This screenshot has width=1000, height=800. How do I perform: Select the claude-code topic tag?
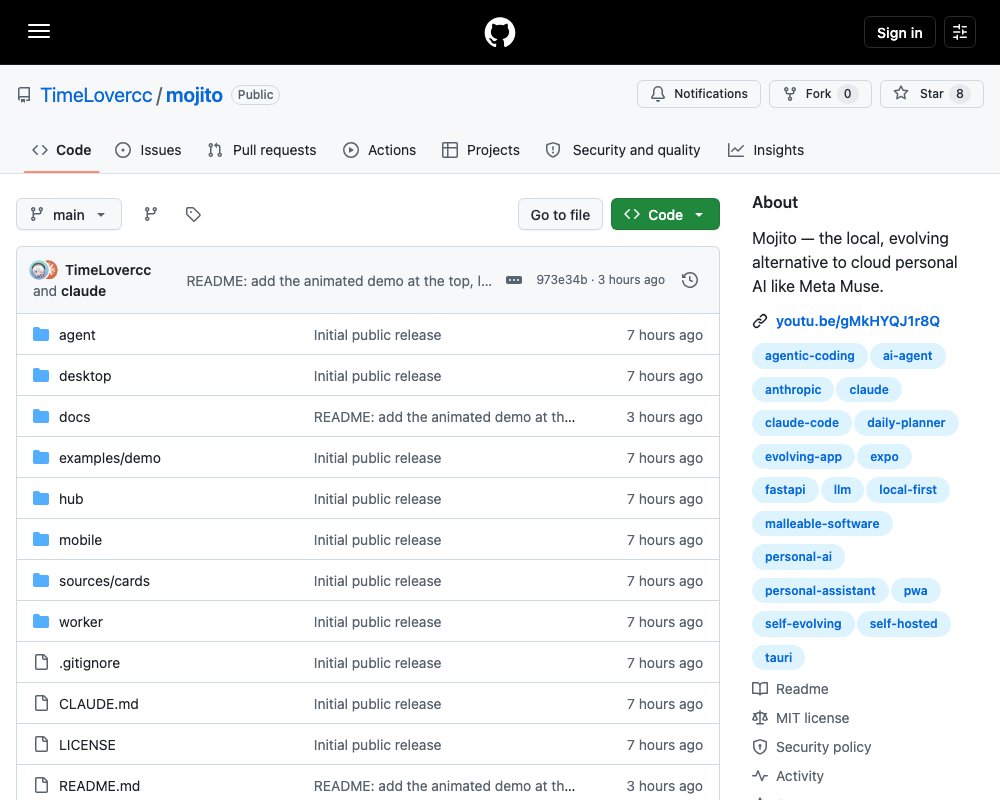point(802,422)
